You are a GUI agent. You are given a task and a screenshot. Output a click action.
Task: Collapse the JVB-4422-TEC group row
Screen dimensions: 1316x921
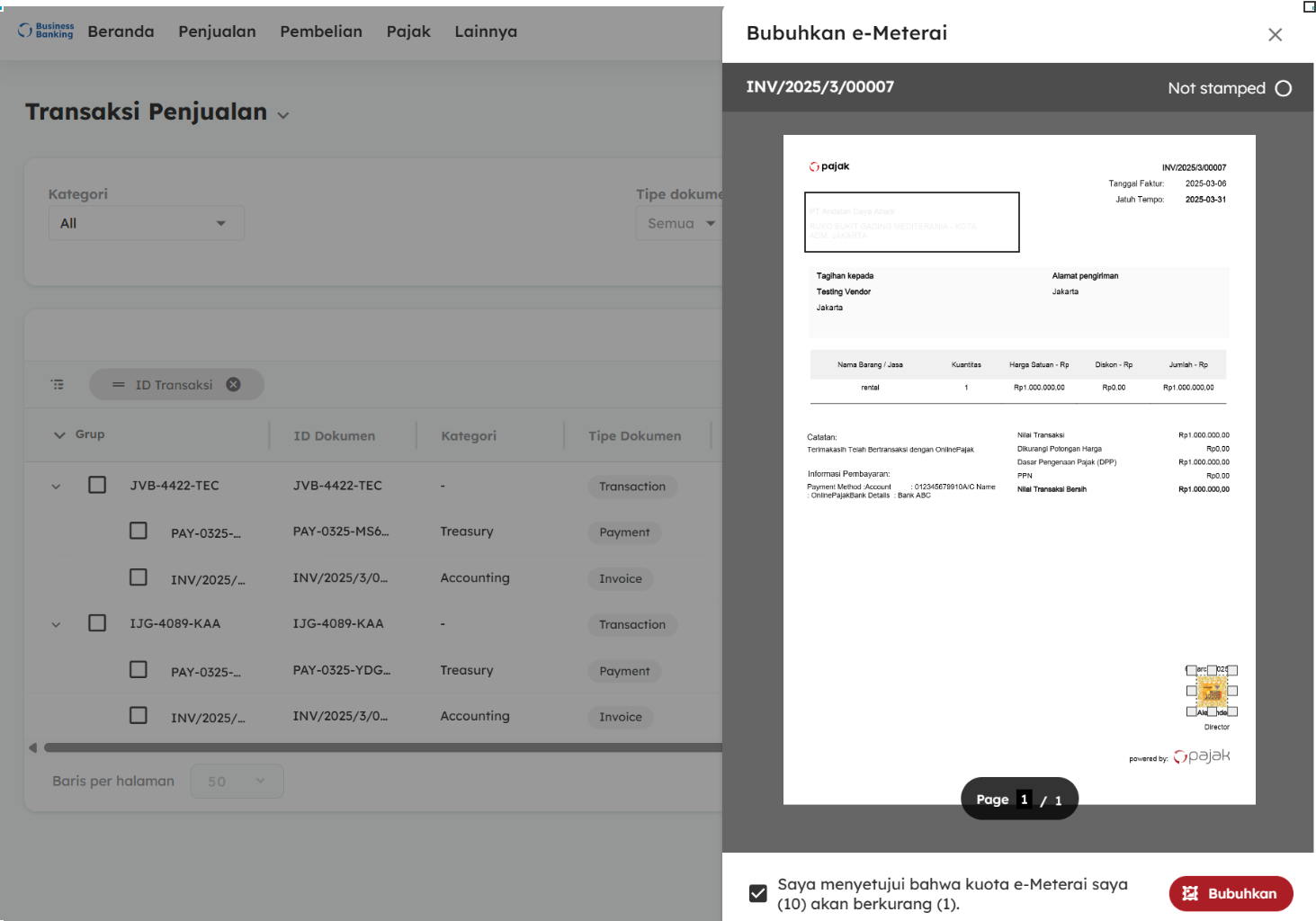click(56, 487)
